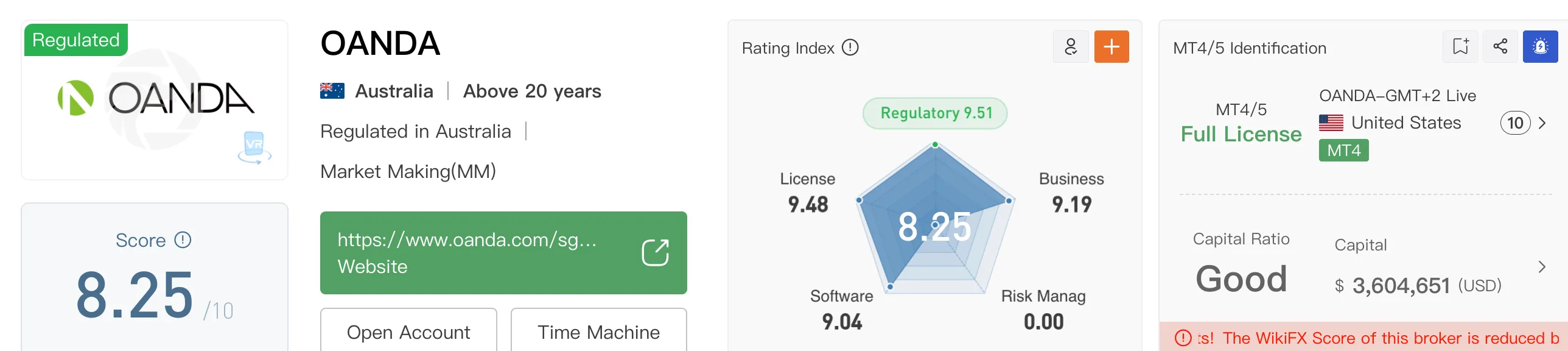1568x351 pixels.
Task: Click the OANDA-GMT+2 Live server name
Action: [1398, 96]
